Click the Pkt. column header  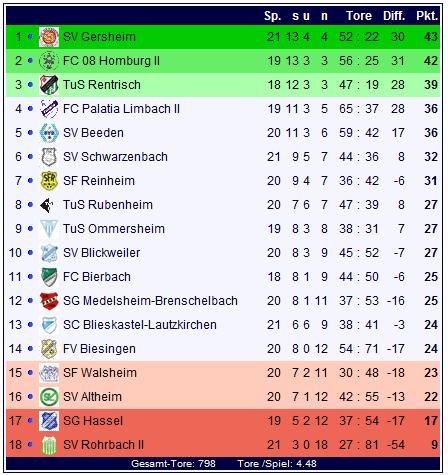coord(427,16)
